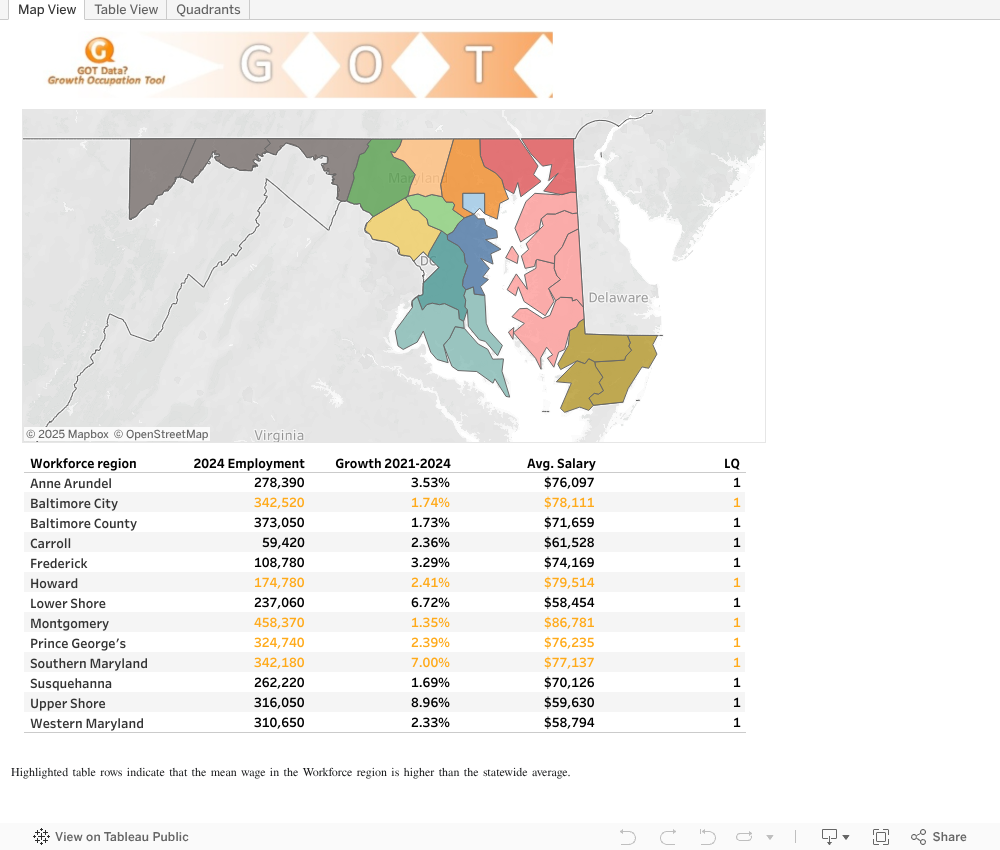Open View on Tableau Public link
Viewport: 1000px width, 850px height.
click(x=111, y=837)
